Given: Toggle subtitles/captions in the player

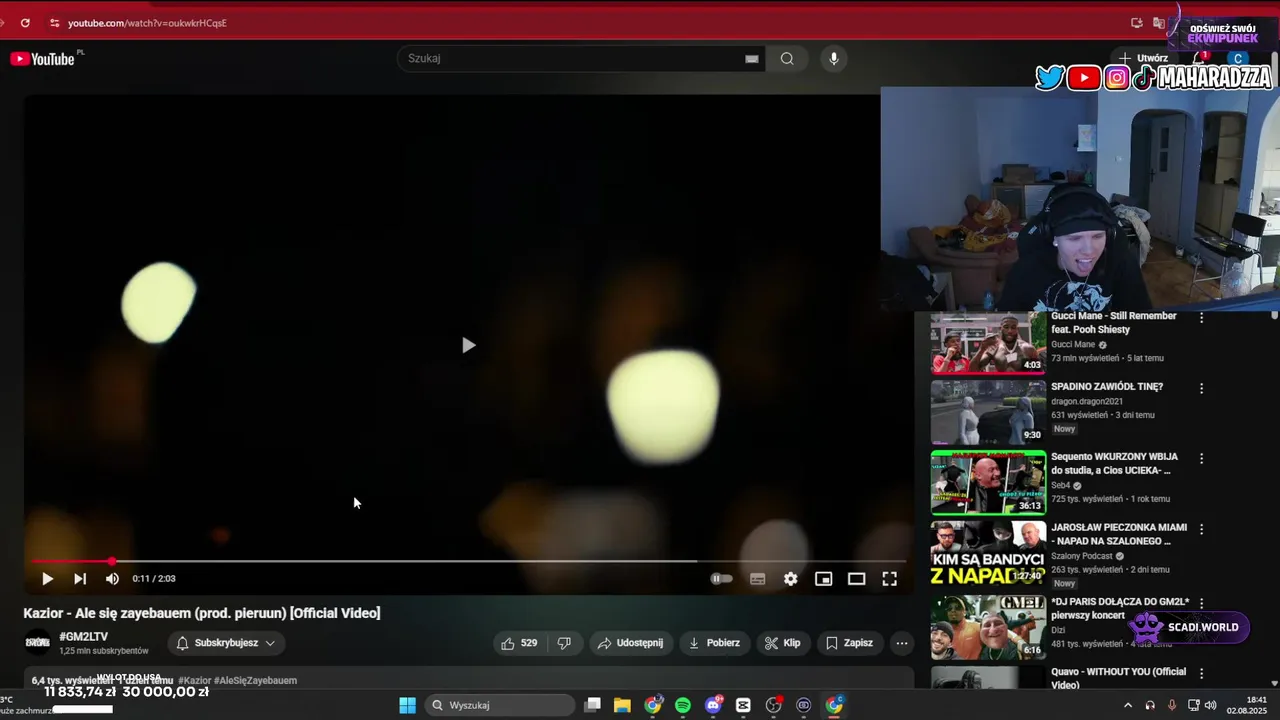Looking at the screenshot, I should pos(758,579).
